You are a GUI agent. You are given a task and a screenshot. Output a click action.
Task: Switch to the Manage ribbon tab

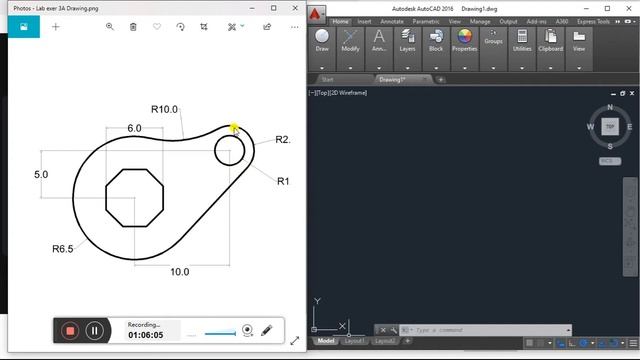click(480, 22)
